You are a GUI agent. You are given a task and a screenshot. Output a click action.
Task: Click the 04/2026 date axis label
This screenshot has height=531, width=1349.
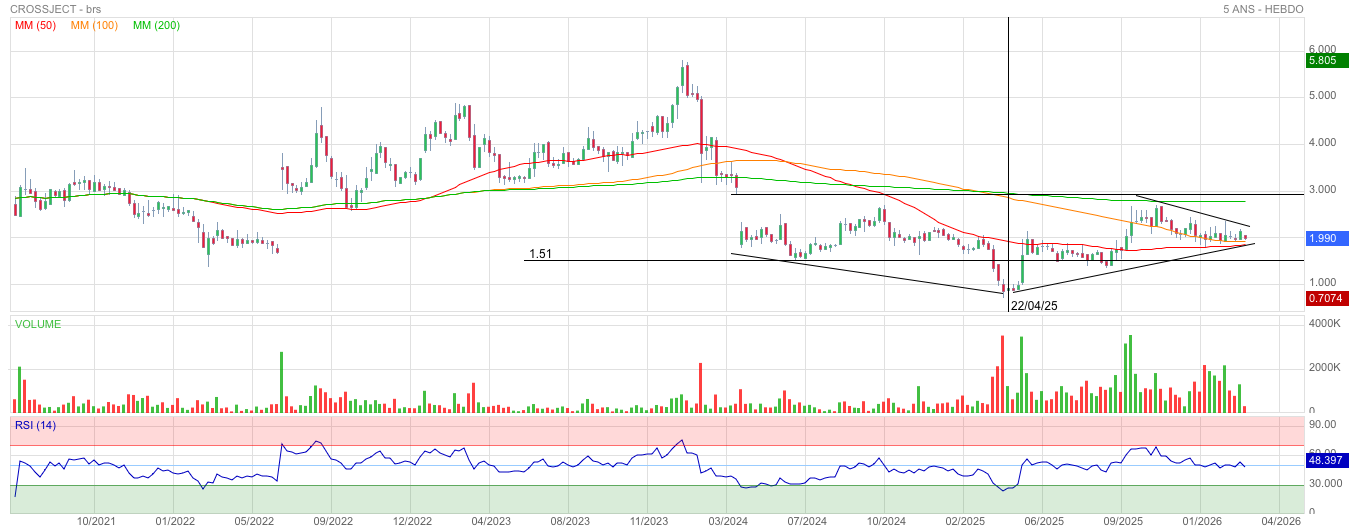(x=1281, y=521)
